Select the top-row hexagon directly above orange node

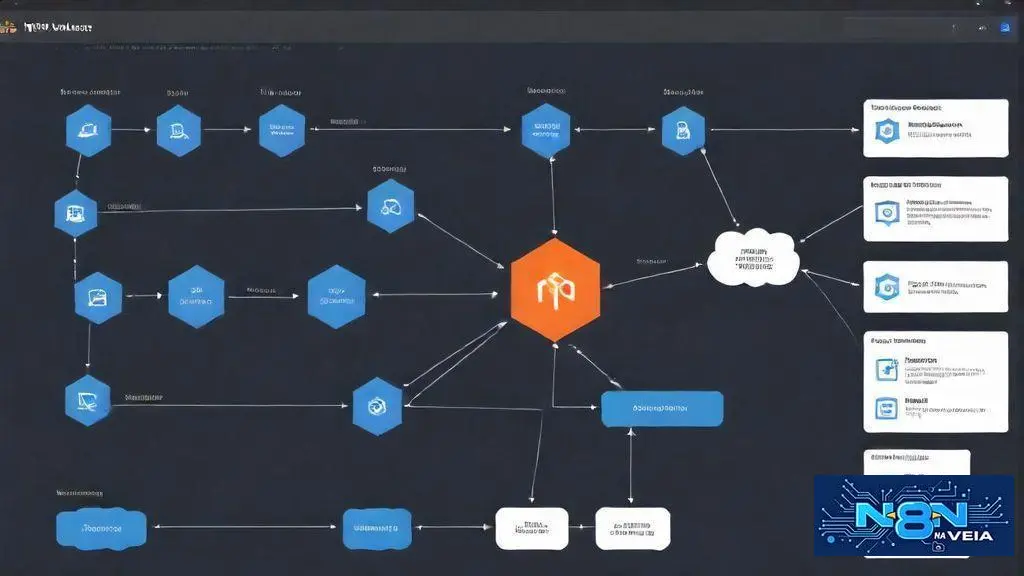click(546, 131)
